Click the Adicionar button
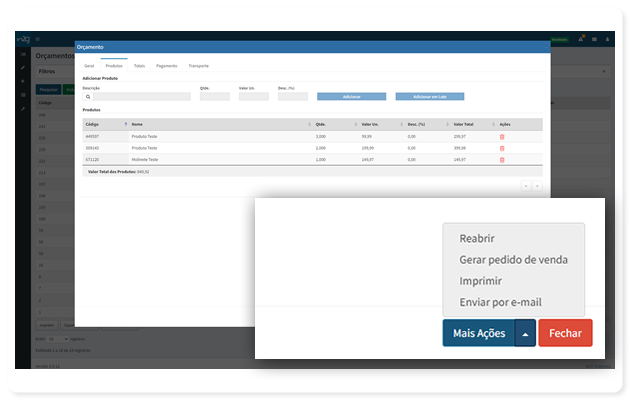630x400 pixels. click(352, 97)
